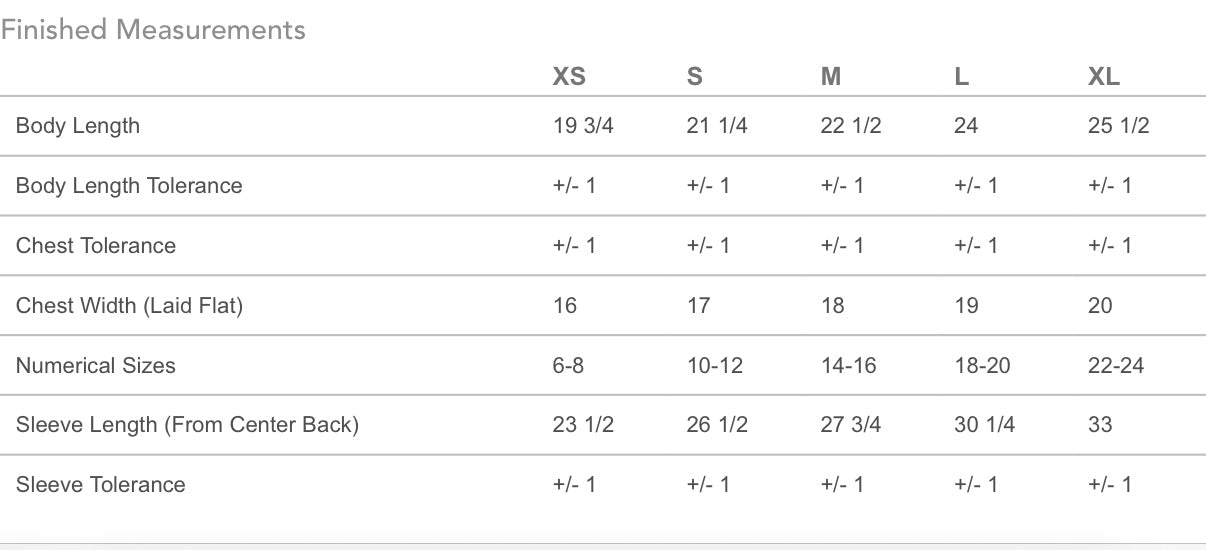Click the XL chest width value 20
The width and height of the screenshot is (1206, 550).
tap(1100, 306)
